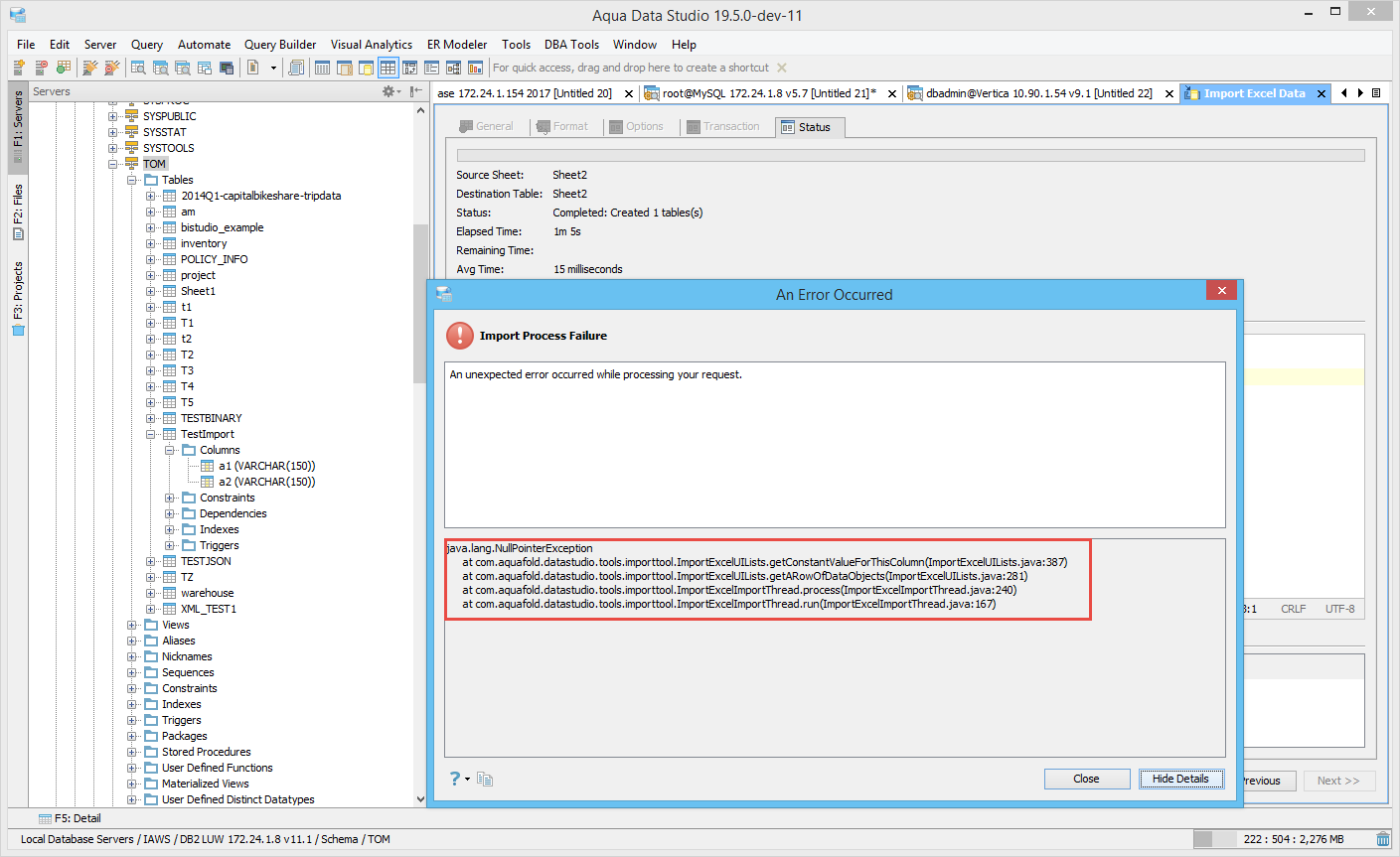Expand the Stored Procedures folder
Screen dimensions: 1400x857
click(x=132, y=752)
